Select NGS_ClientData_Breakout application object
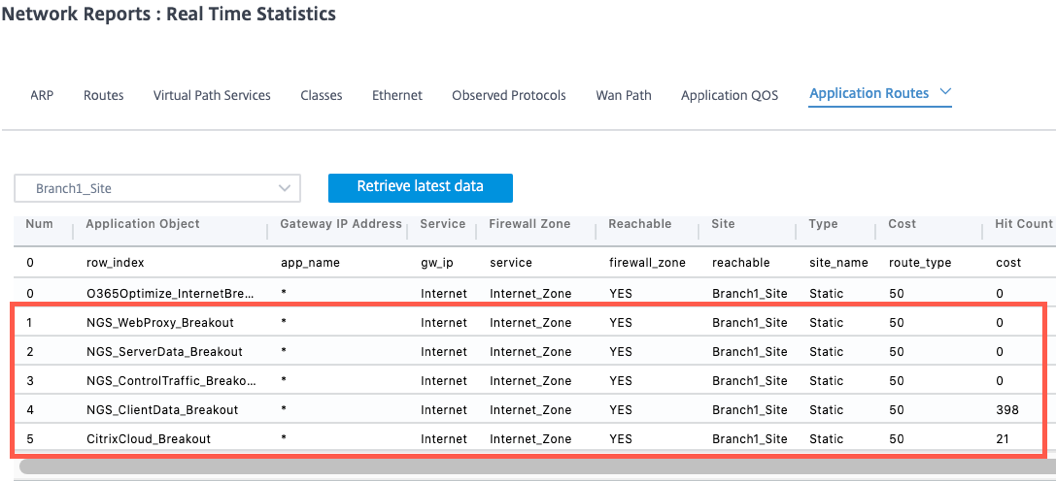 tap(162, 410)
